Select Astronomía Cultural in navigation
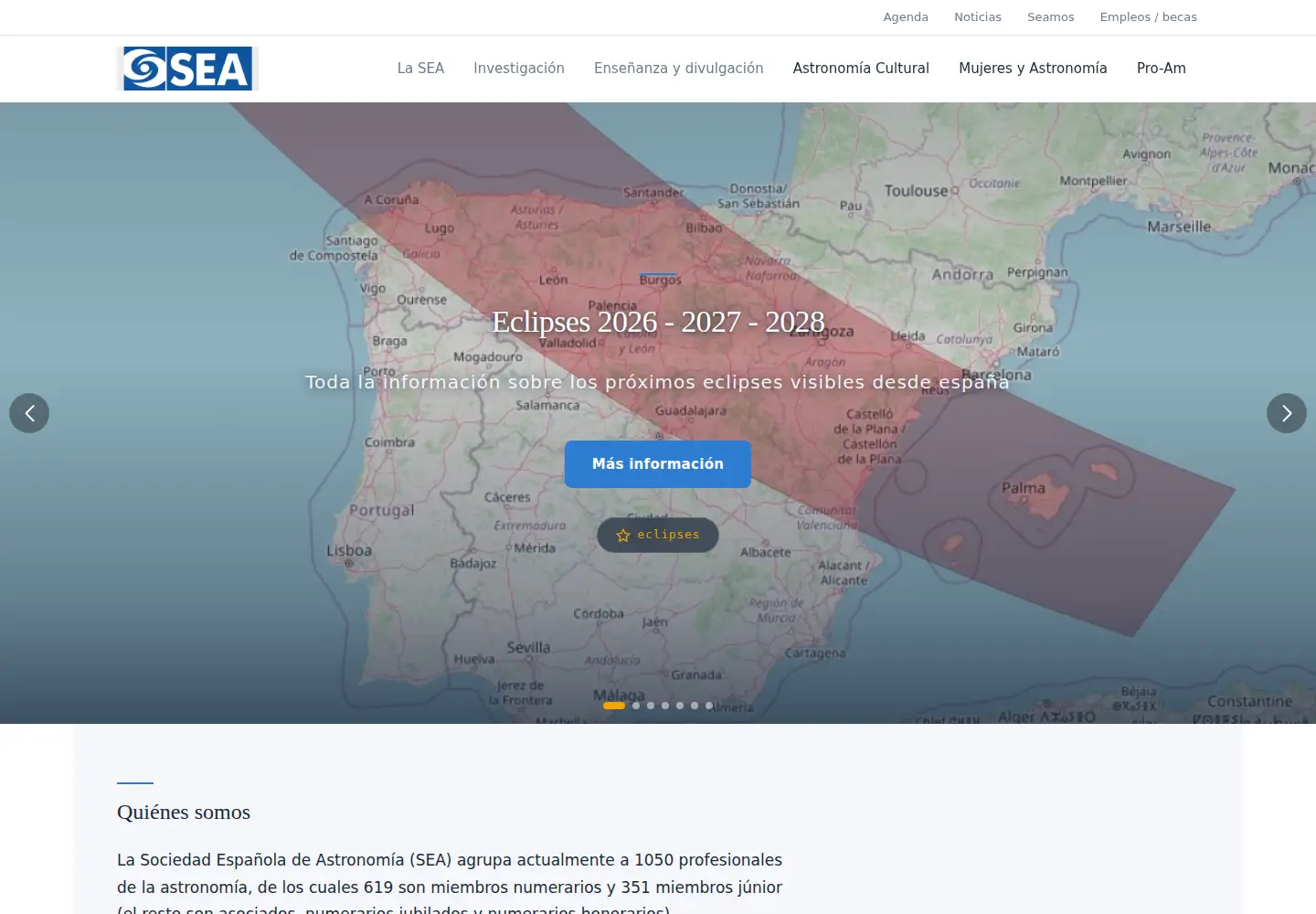1316x914 pixels. (861, 69)
